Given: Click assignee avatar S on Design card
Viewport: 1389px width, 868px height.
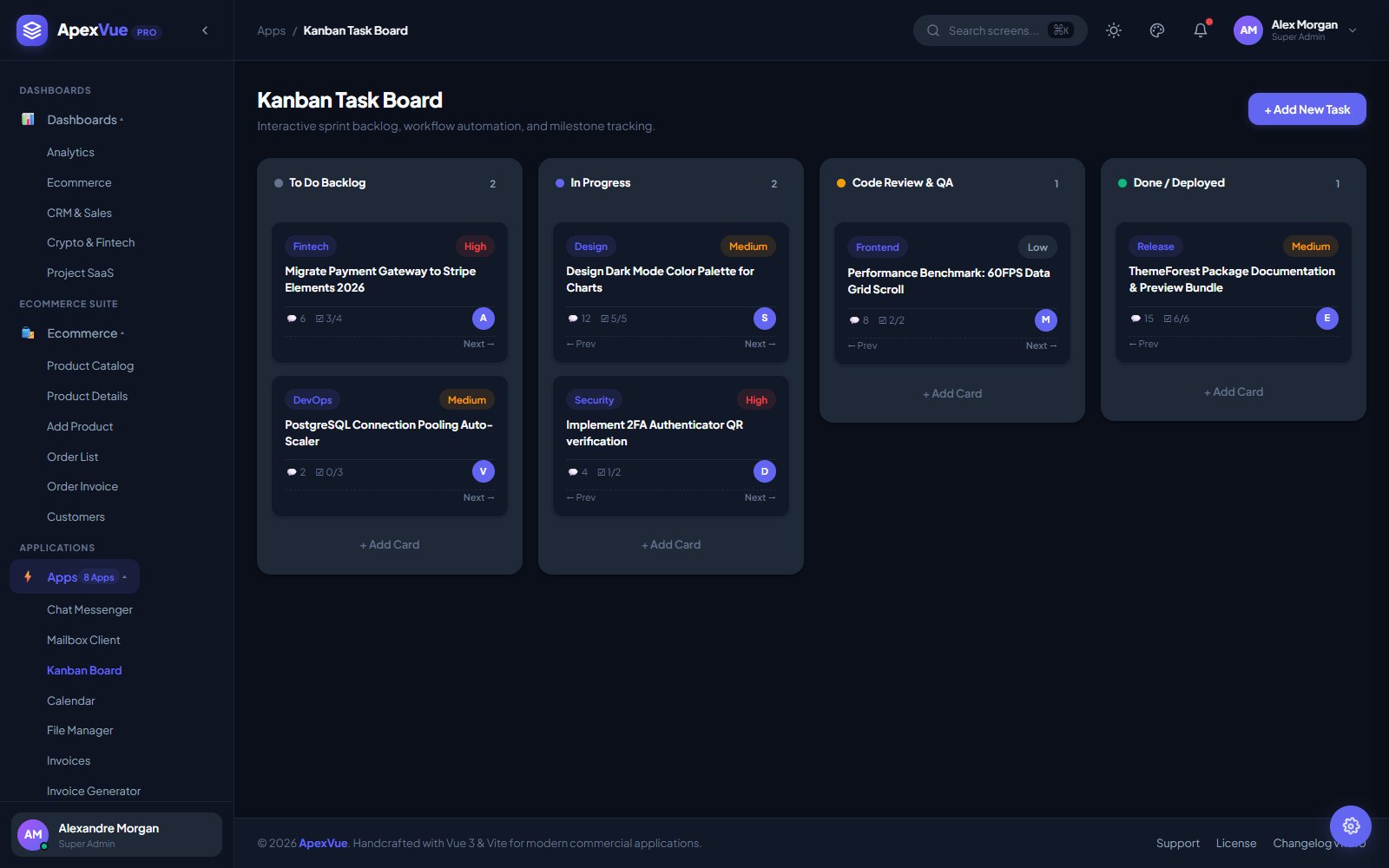Looking at the screenshot, I should (765, 319).
